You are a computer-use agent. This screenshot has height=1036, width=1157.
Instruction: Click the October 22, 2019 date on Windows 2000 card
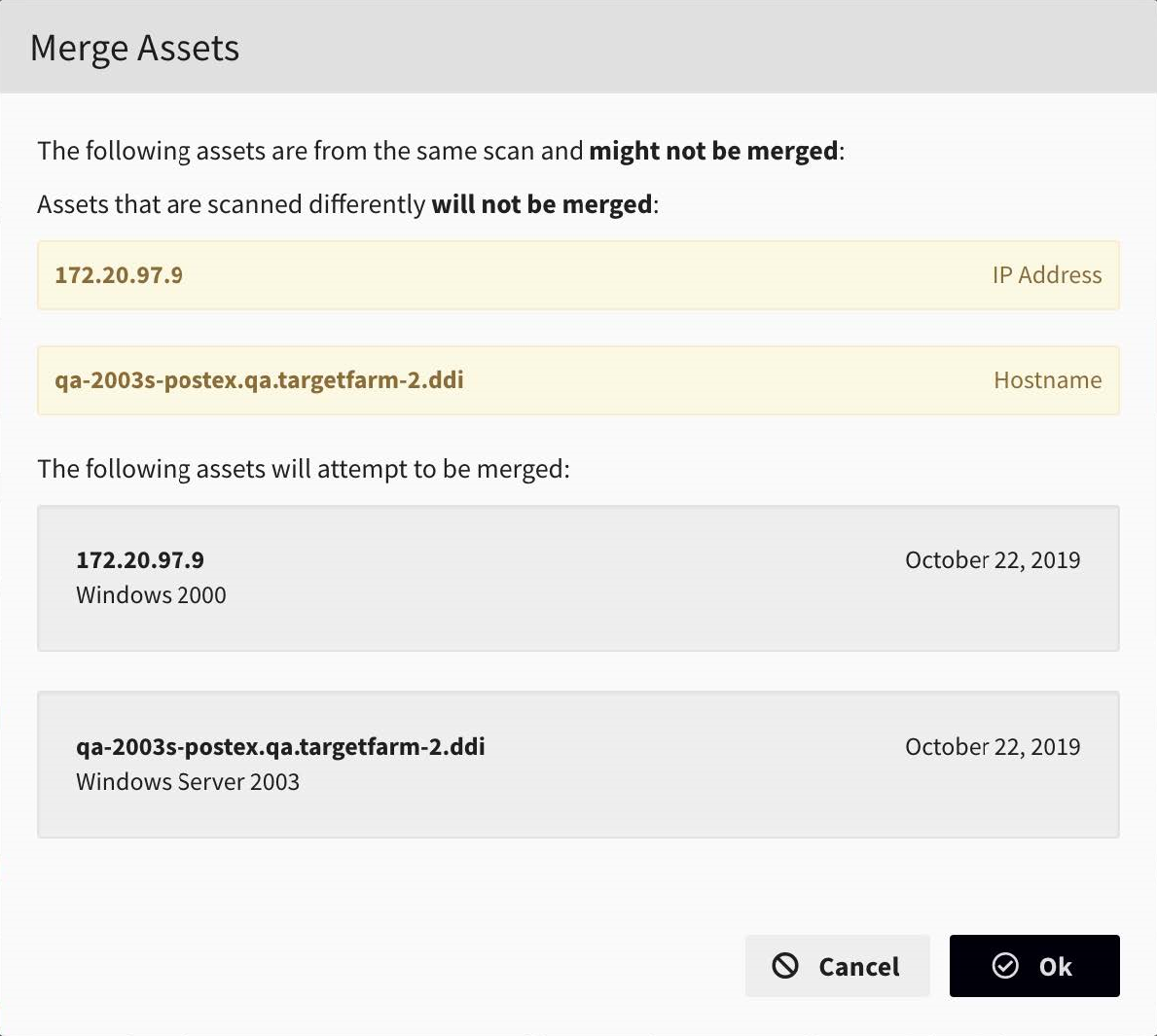coord(992,560)
